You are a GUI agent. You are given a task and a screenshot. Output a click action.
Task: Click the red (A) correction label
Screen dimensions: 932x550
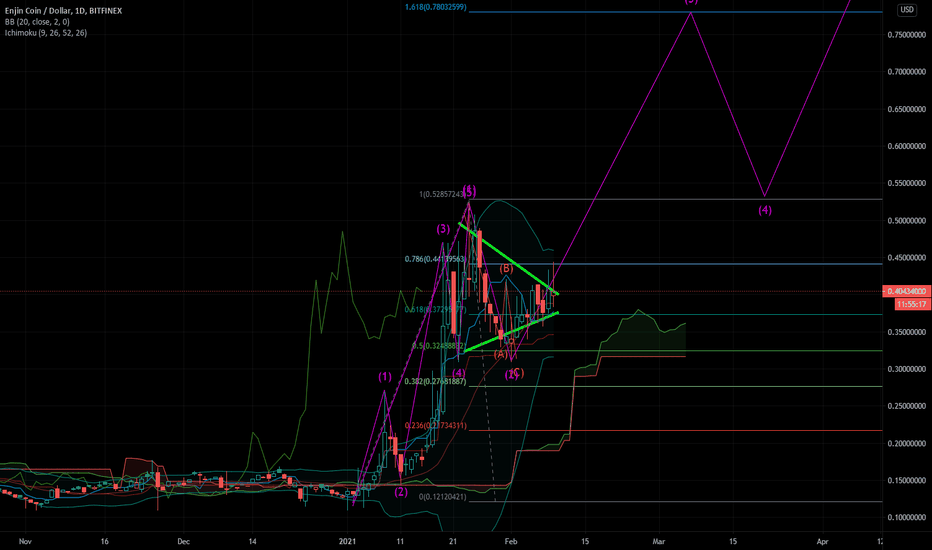pyautogui.click(x=500, y=354)
